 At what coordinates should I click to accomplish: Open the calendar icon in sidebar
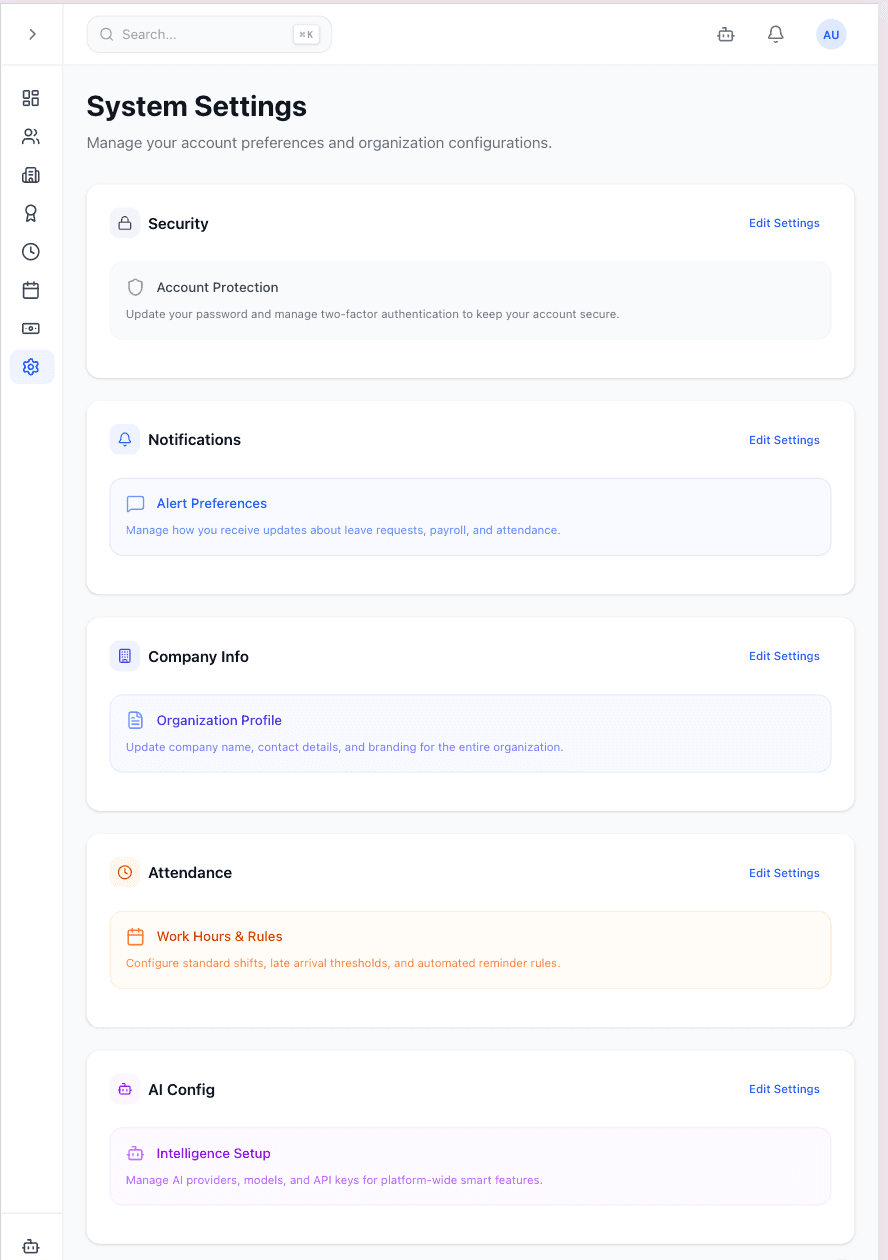click(31, 290)
